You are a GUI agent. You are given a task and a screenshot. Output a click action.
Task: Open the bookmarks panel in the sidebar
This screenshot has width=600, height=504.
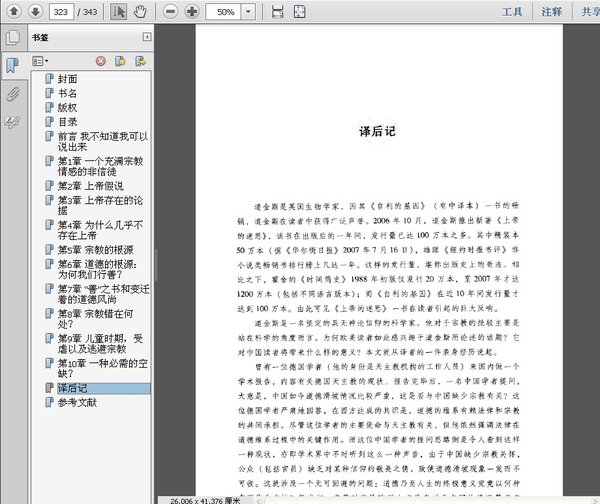(x=13, y=65)
